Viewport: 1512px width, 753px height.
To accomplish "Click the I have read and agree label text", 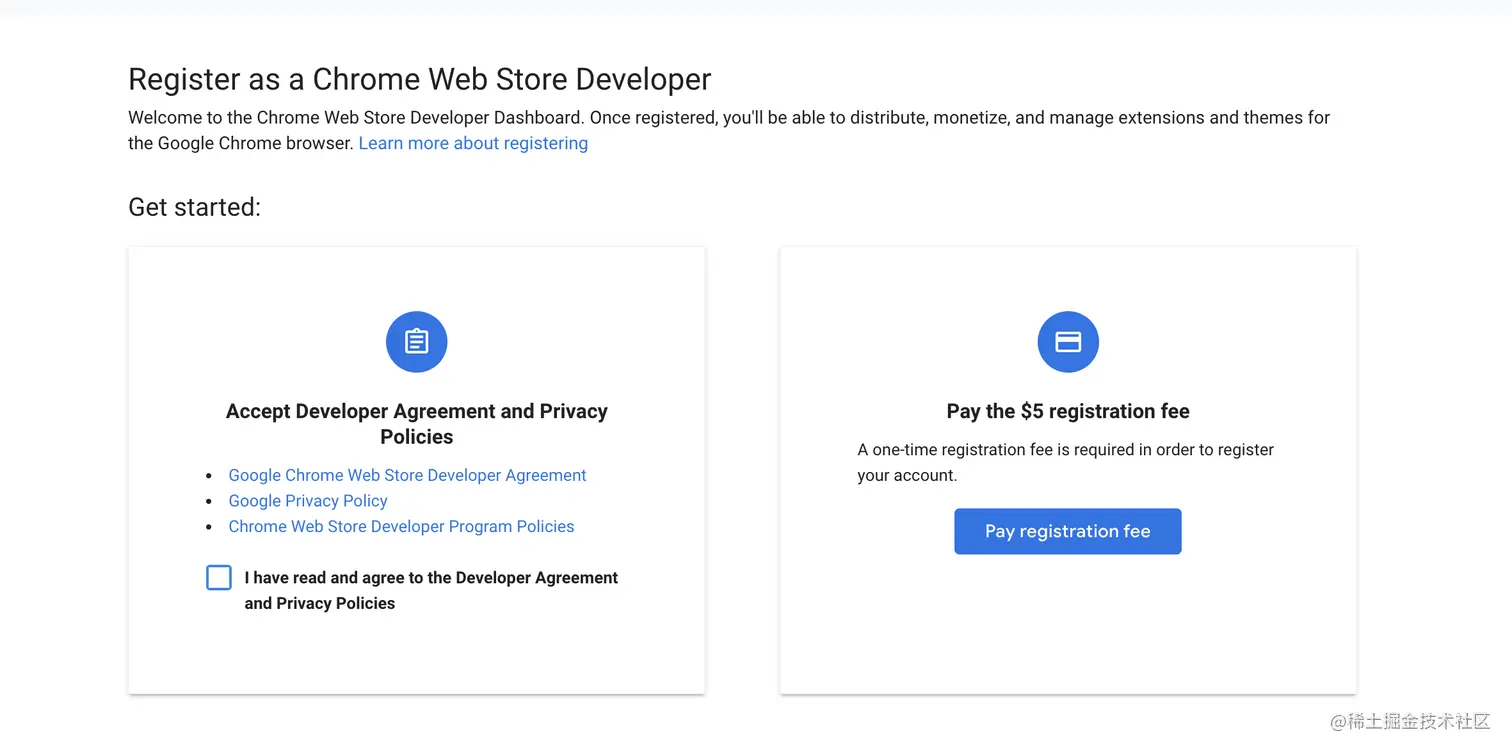I will (431, 590).
